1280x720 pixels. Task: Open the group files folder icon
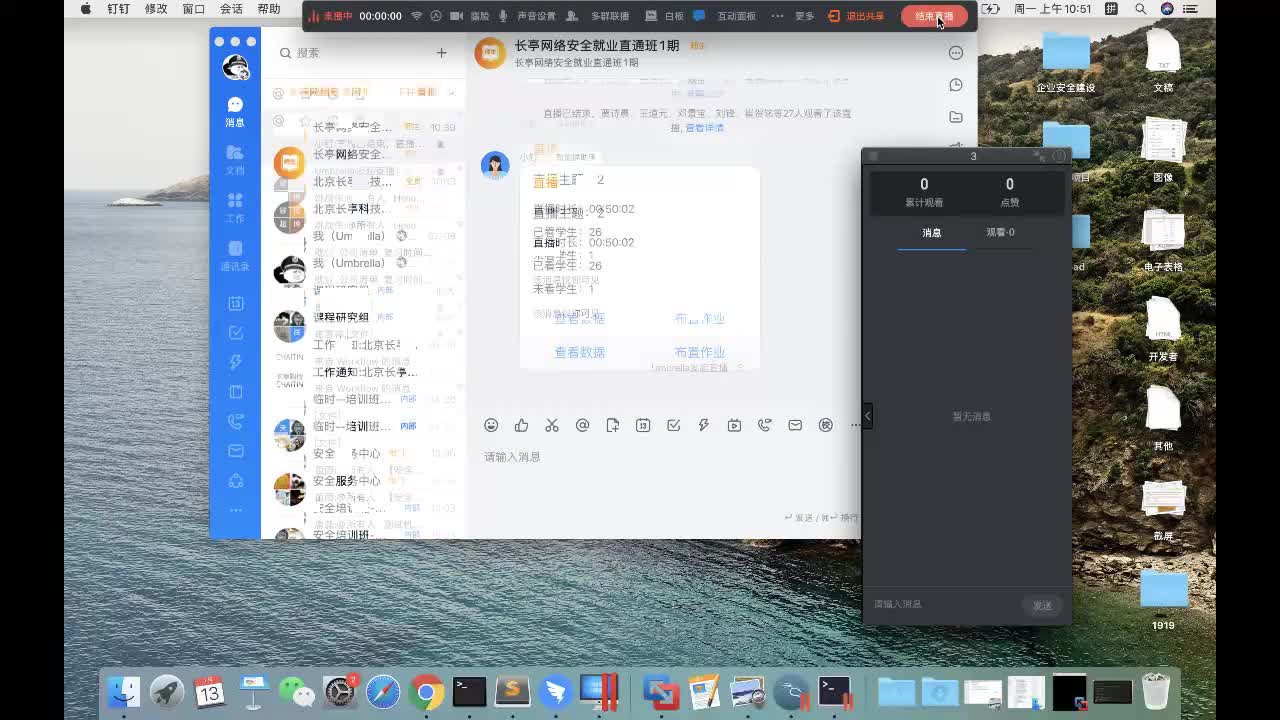coord(956,117)
